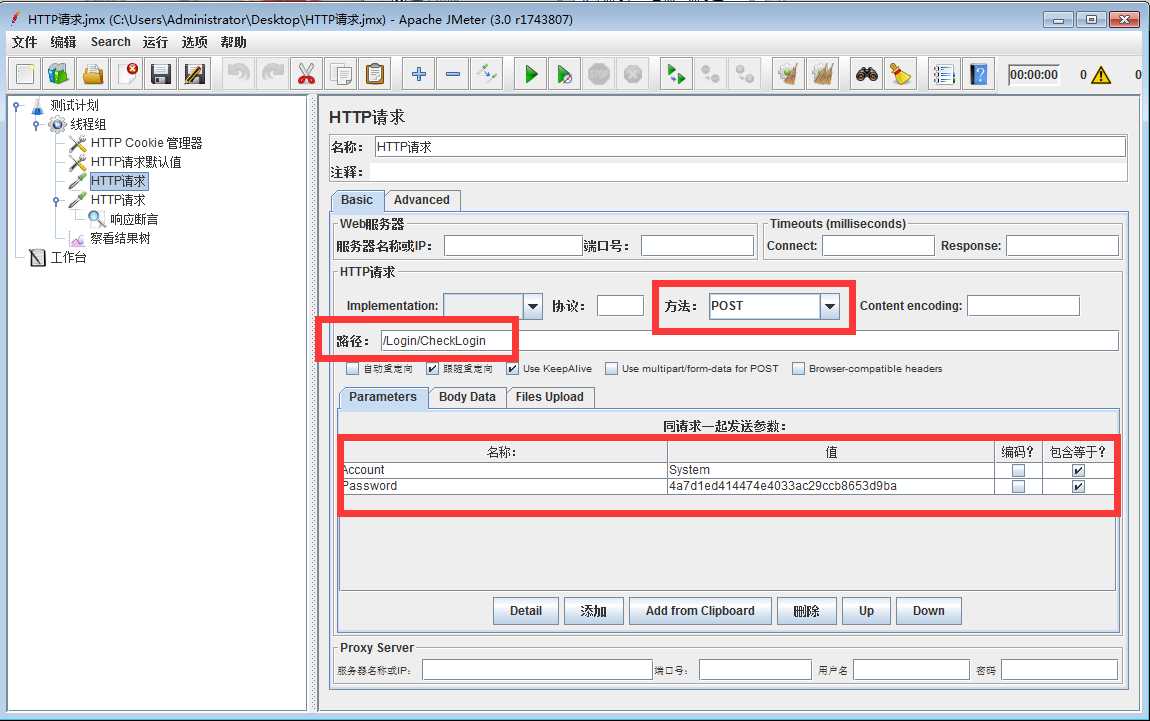Toggle automatic redirect checkbox (自动重定向)

(x=353, y=368)
